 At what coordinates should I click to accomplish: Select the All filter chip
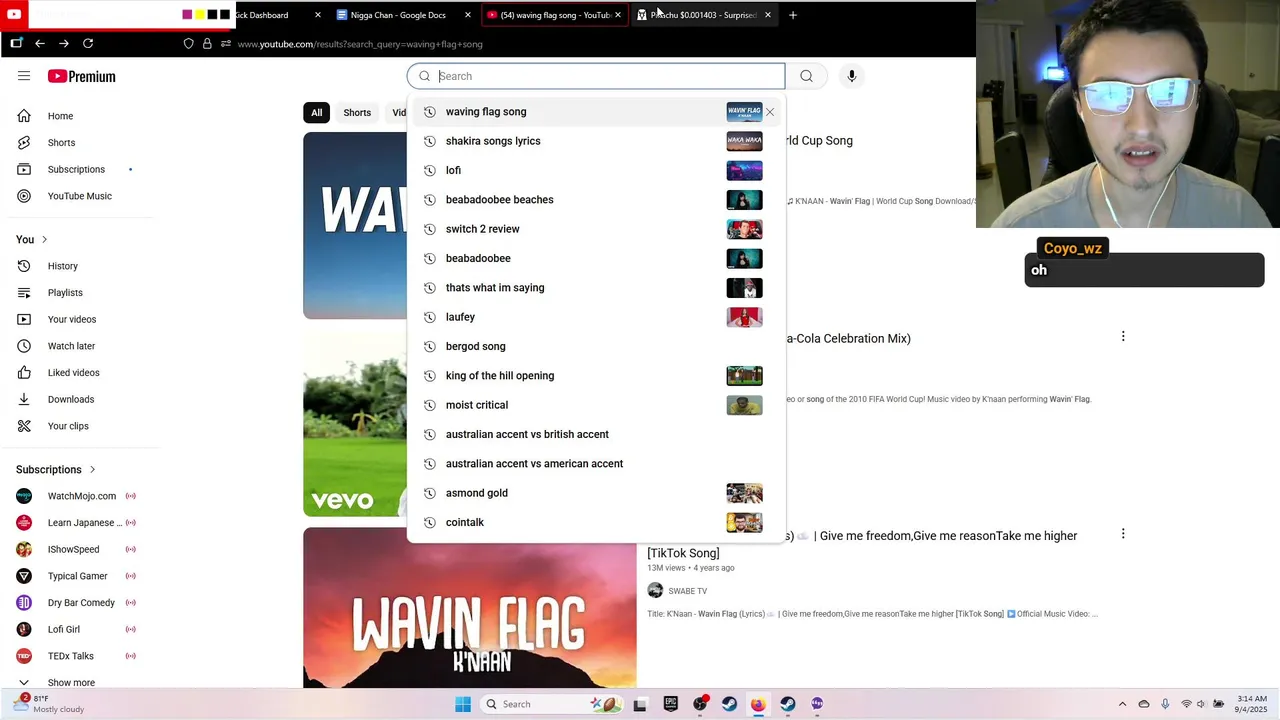316,113
